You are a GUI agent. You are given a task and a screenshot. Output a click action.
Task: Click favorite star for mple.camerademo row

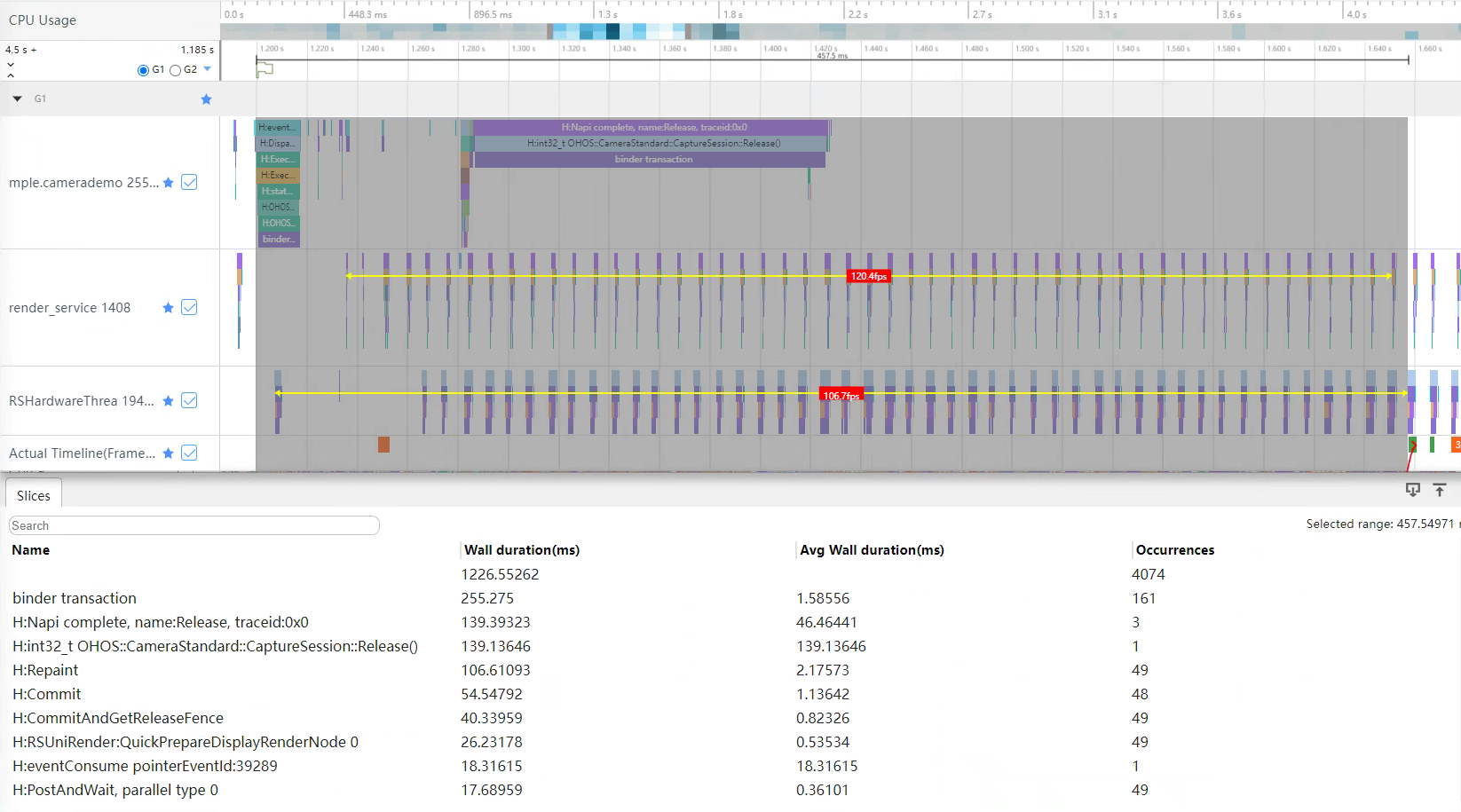pyautogui.click(x=169, y=183)
